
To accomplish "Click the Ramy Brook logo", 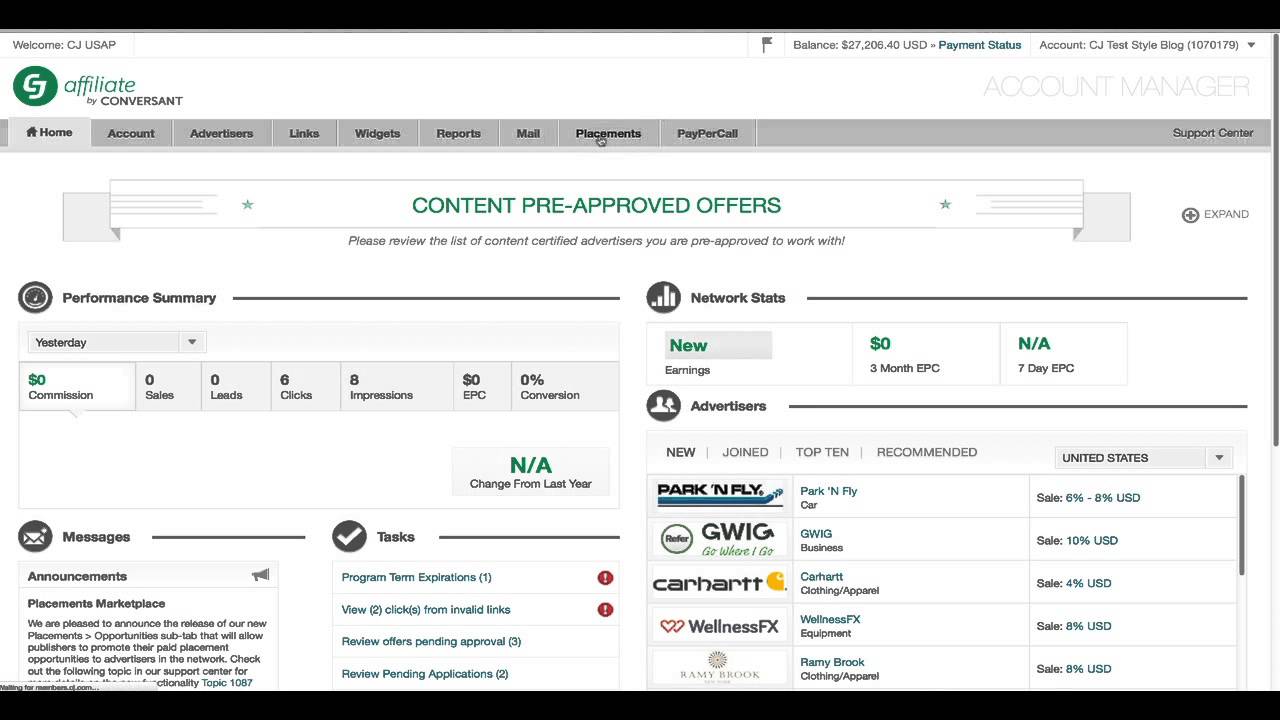I will (718, 667).
